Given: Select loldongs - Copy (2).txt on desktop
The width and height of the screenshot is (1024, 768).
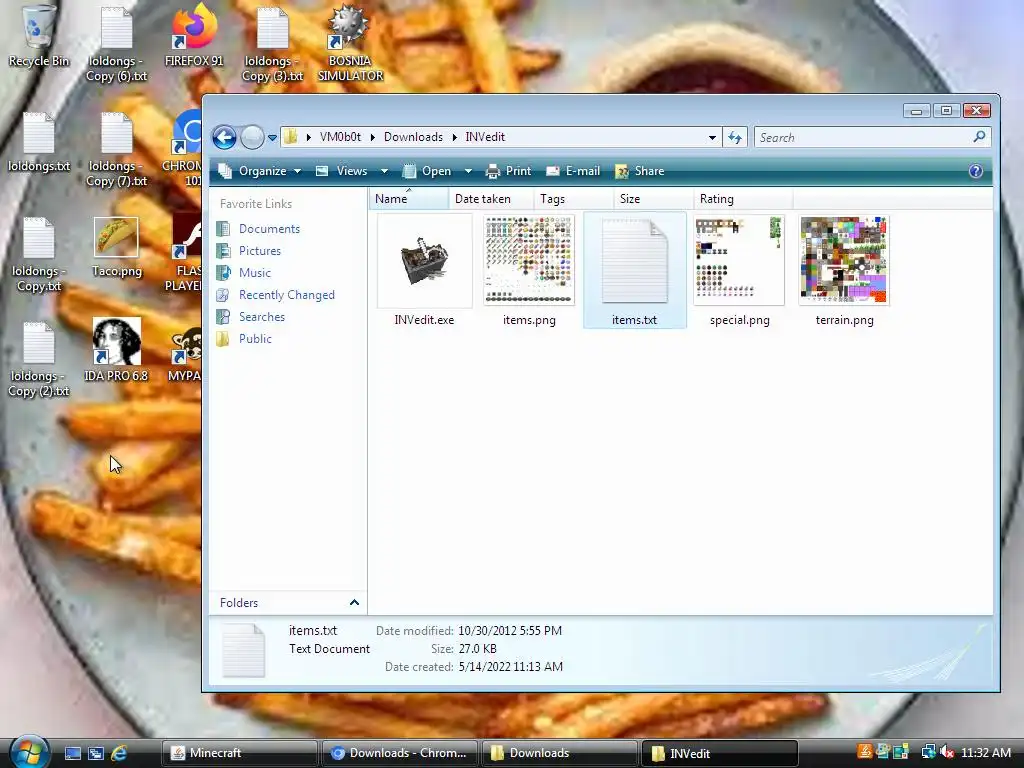Looking at the screenshot, I should (x=39, y=360).
